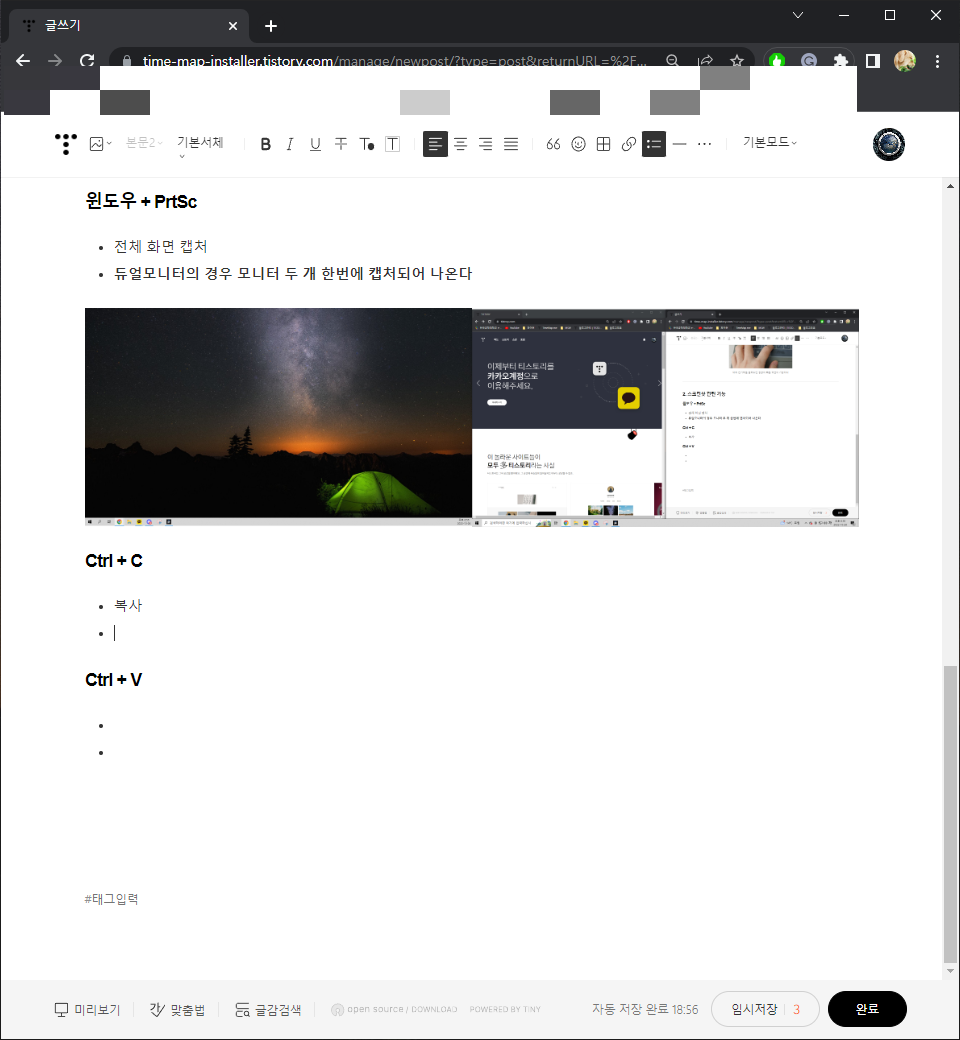The image size is (960, 1040).
Task: Click the 듀얼모니터의 경우 bullet text
Action: click(x=293, y=273)
